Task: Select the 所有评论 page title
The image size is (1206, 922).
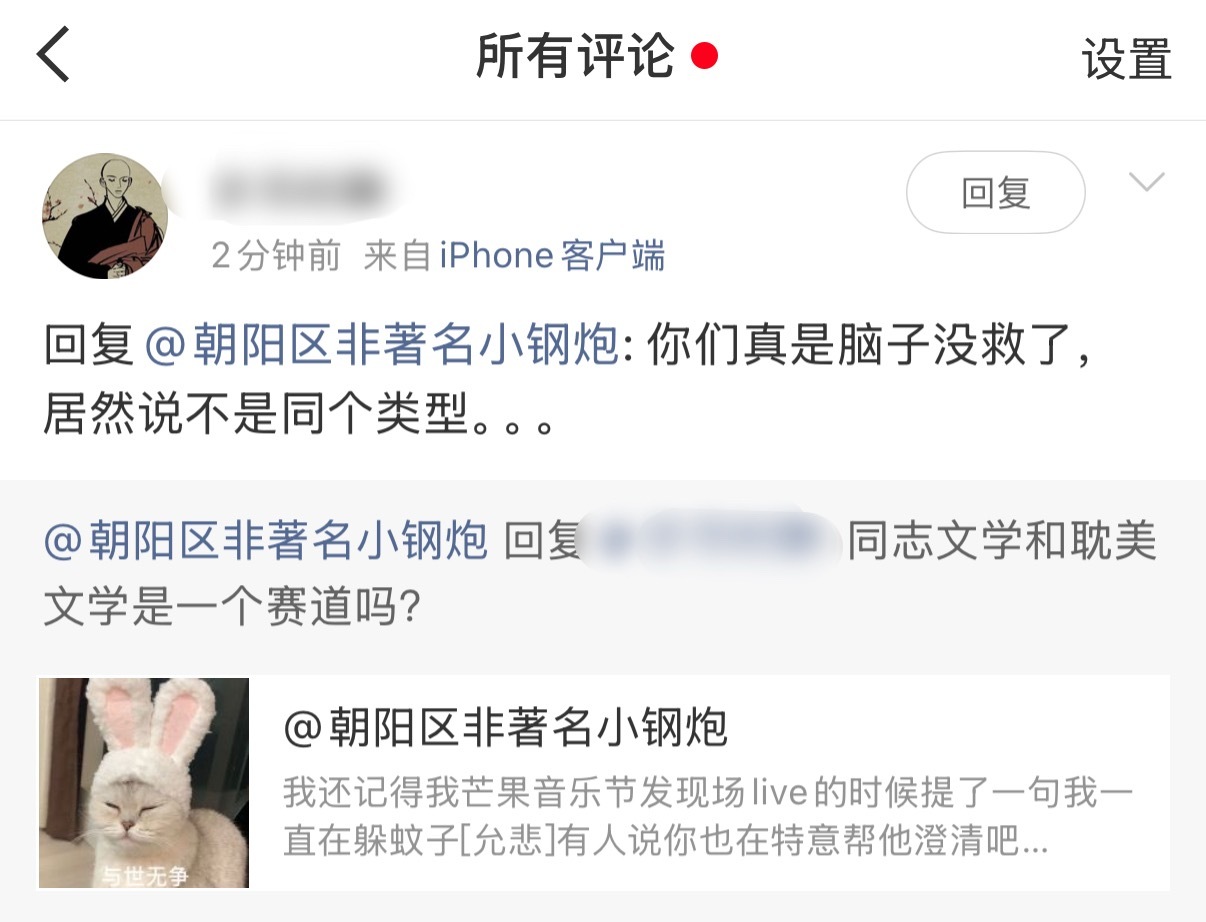Action: (575, 56)
